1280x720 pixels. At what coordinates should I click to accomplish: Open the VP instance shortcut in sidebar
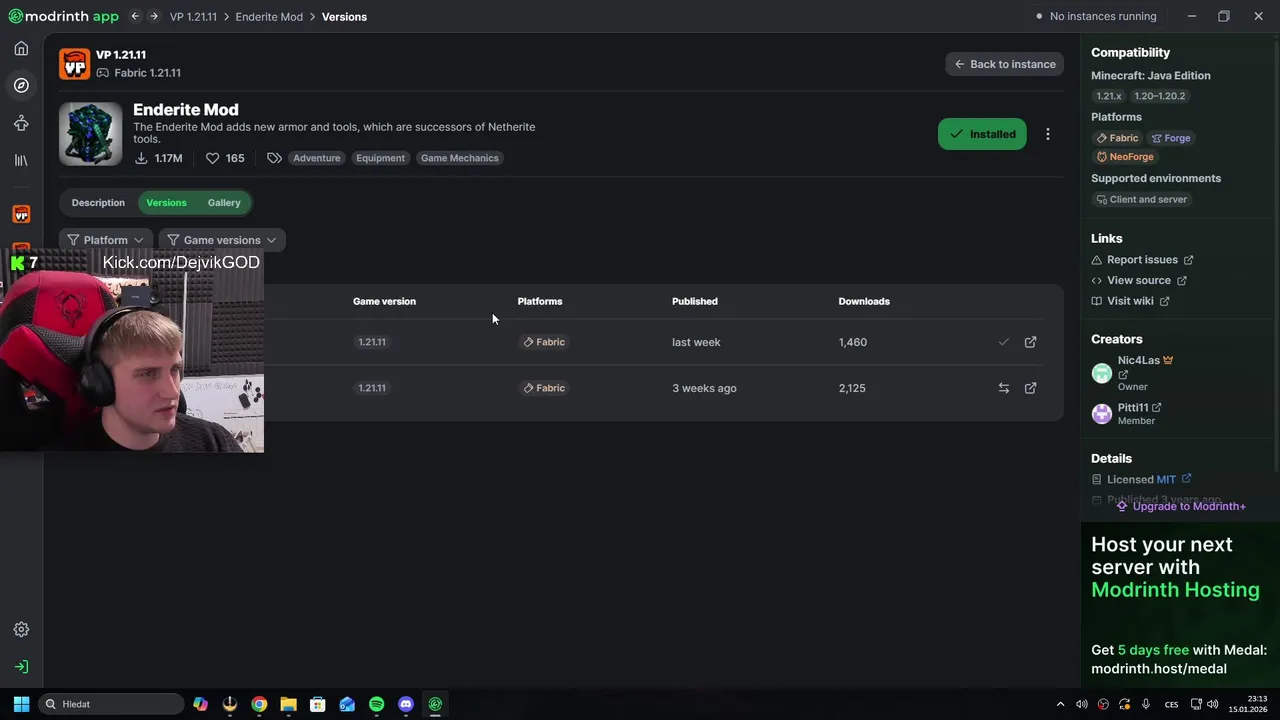point(21,214)
